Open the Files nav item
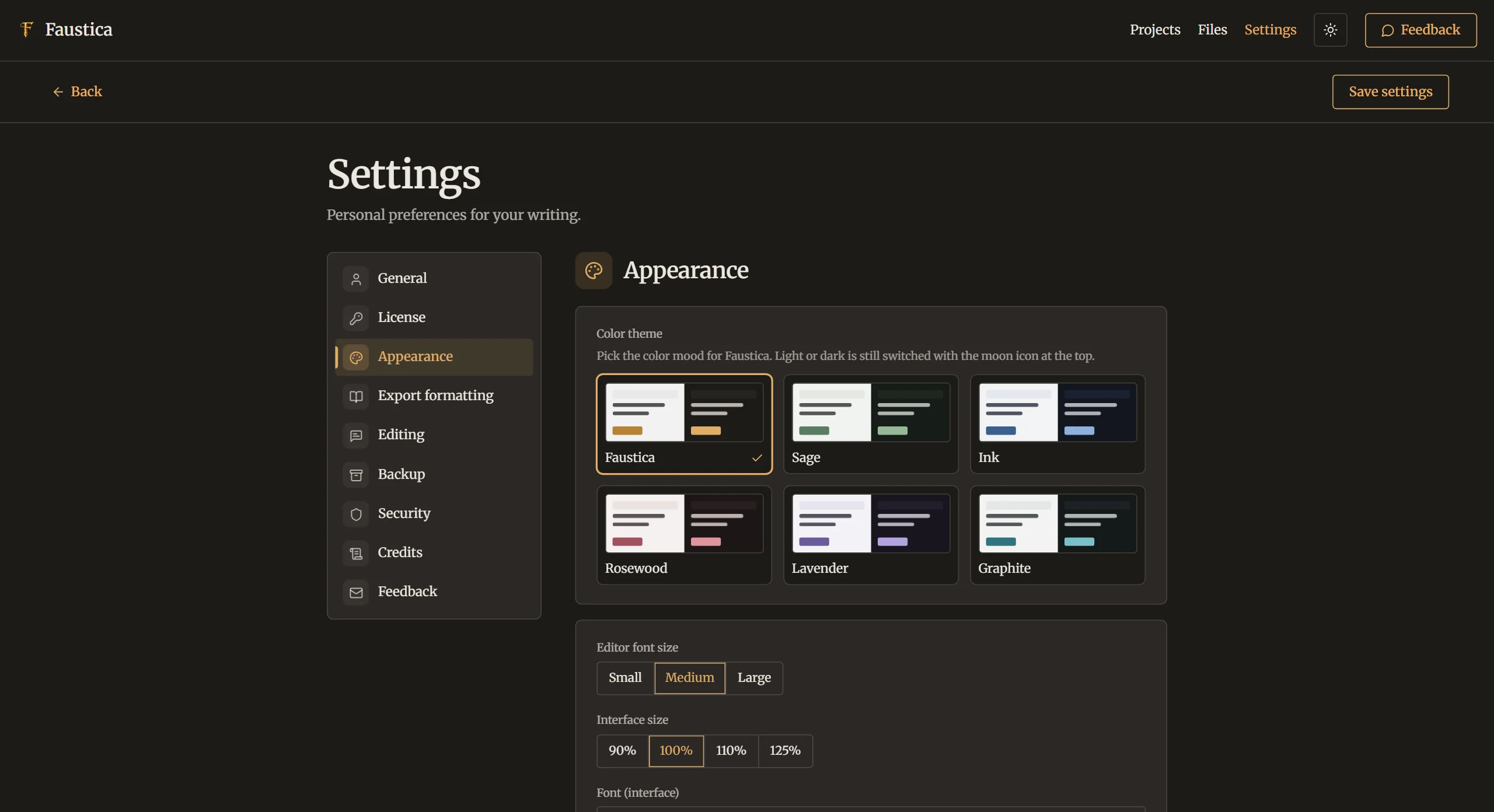 click(1212, 30)
